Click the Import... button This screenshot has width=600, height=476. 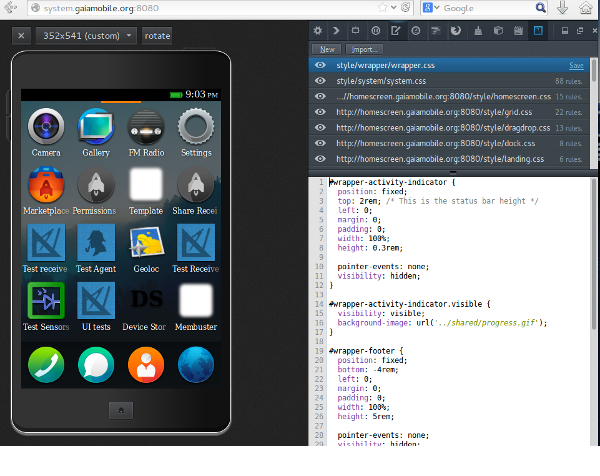pyautogui.click(x=363, y=49)
